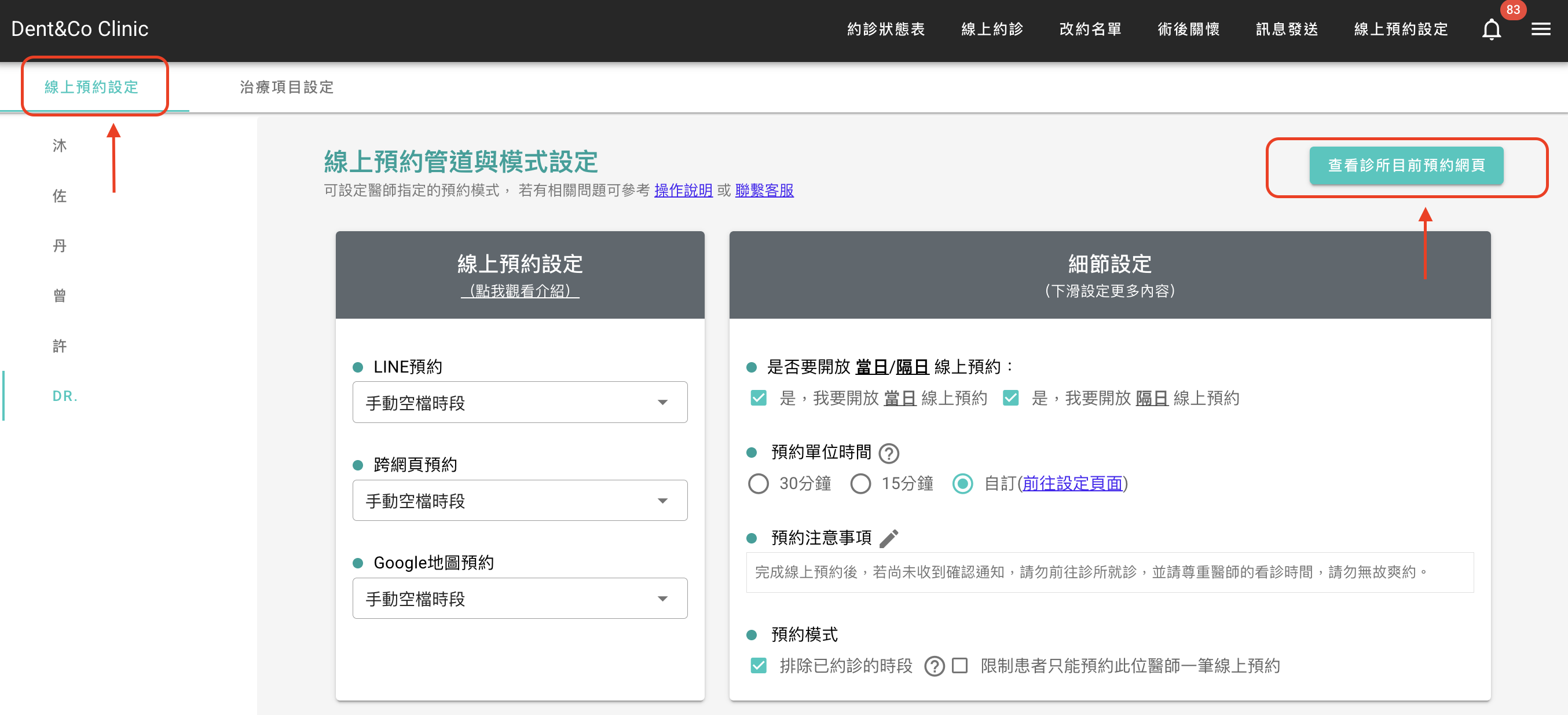This screenshot has width=1568, height=715.
Task: Open the 跨網頁預約 dropdown
Action: point(520,500)
